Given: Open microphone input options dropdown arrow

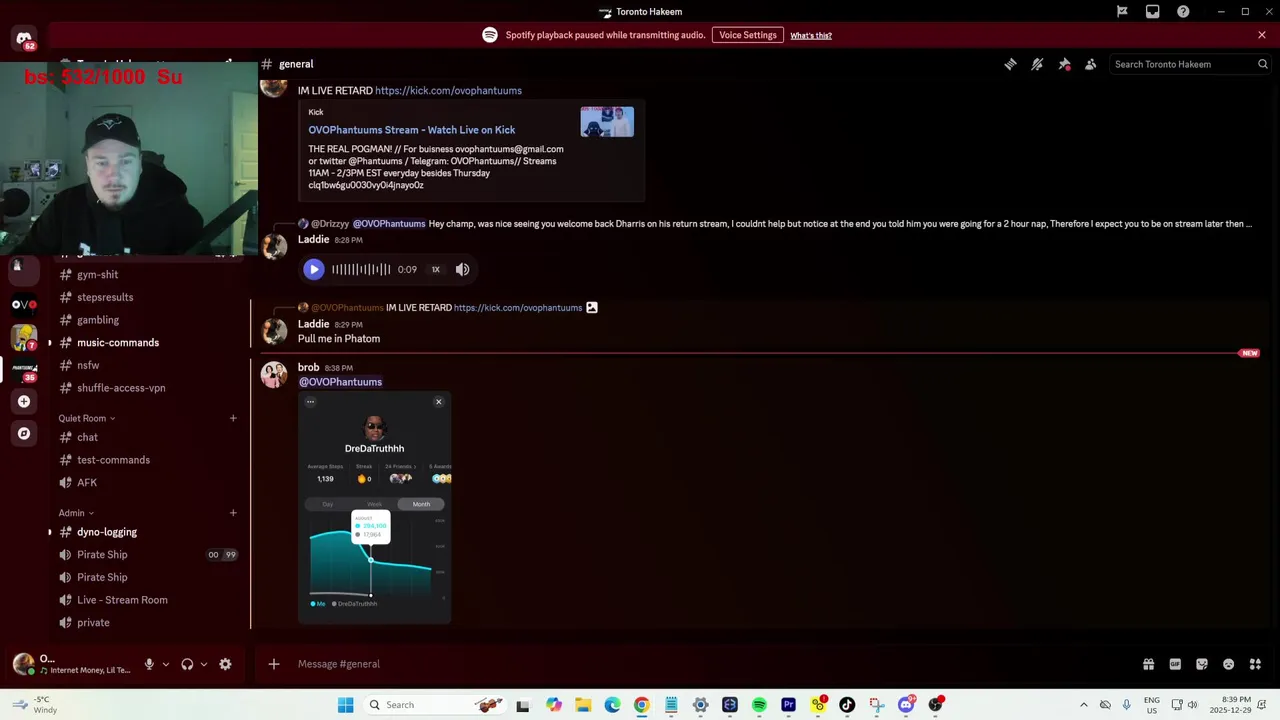Looking at the screenshot, I should pos(166,664).
